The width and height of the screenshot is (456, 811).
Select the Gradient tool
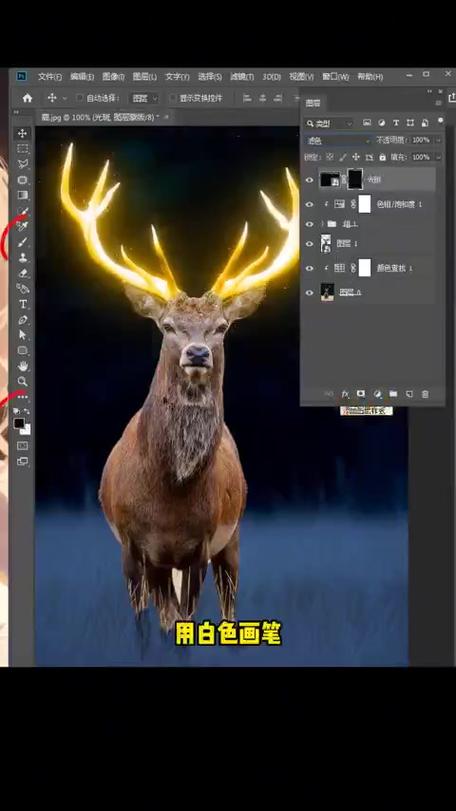click(22, 196)
